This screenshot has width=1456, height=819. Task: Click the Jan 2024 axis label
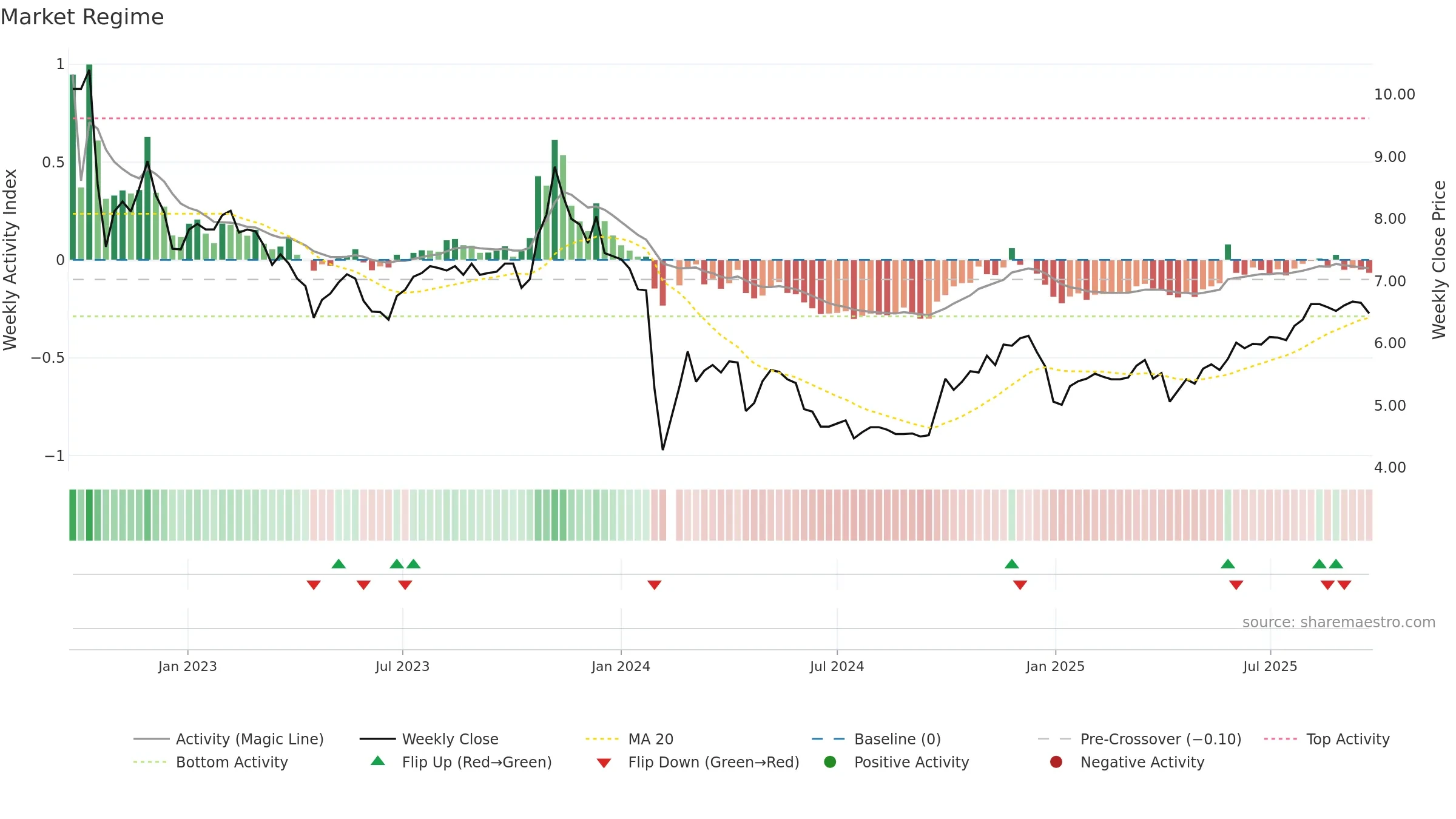pyautogui.click(x=621, y=666)
